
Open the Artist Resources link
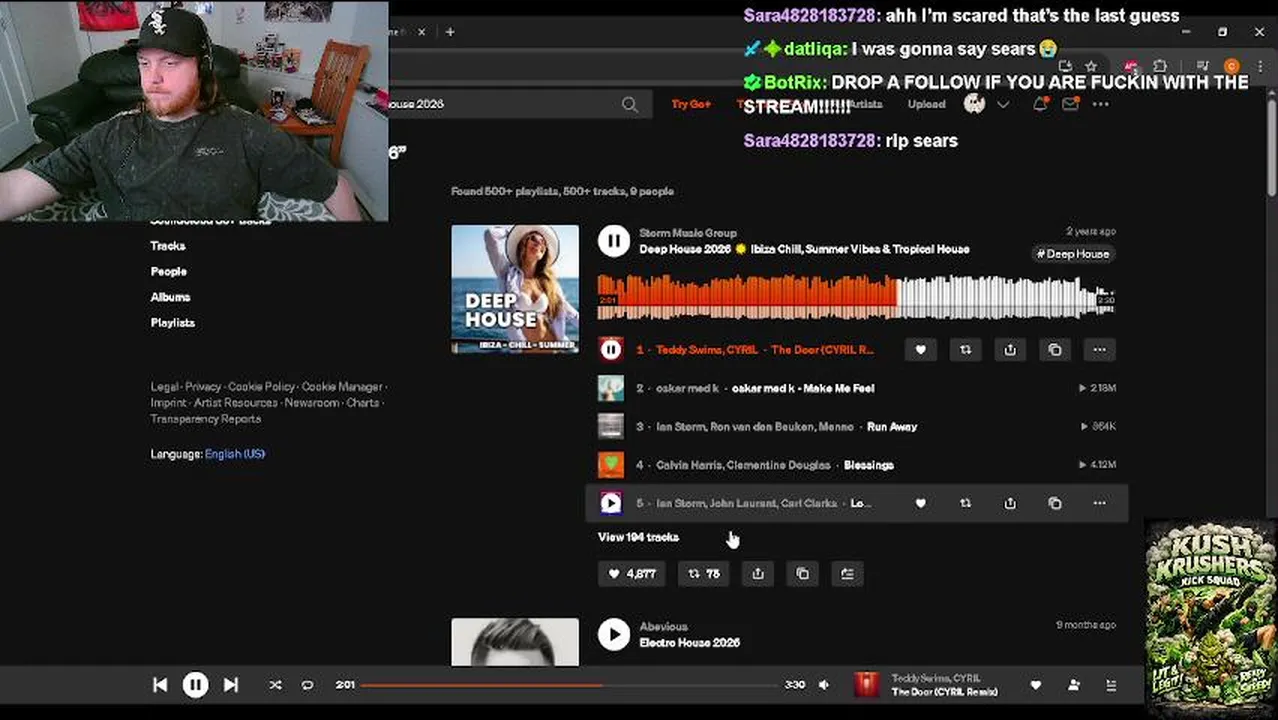[x=236, y=403]
